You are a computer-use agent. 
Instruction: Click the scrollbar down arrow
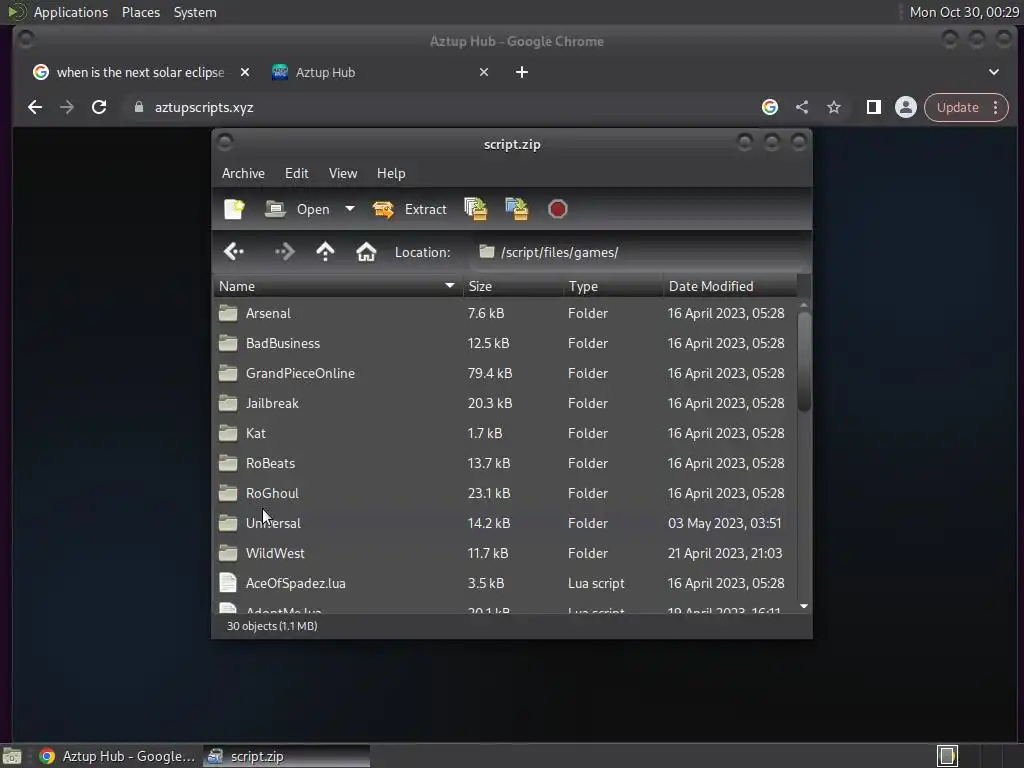(x=804, y=607)
